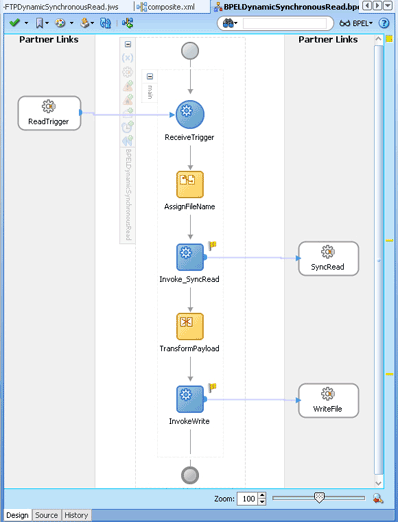Click the faded gear icon below variables
The width and height of the screenshot is (398, 522).
pyautogui.click(x=127, y=72)
